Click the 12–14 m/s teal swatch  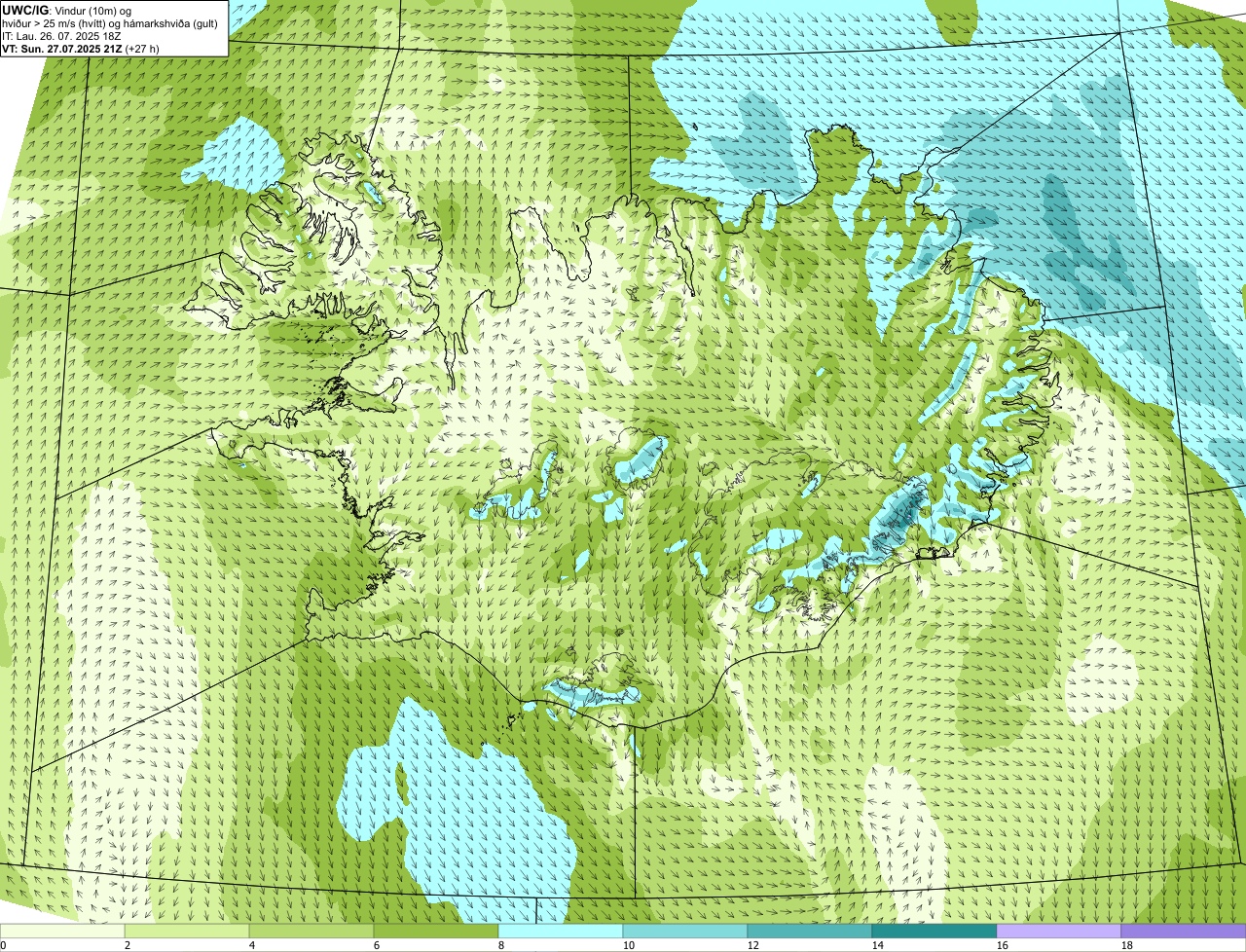[x=810, y=931]
